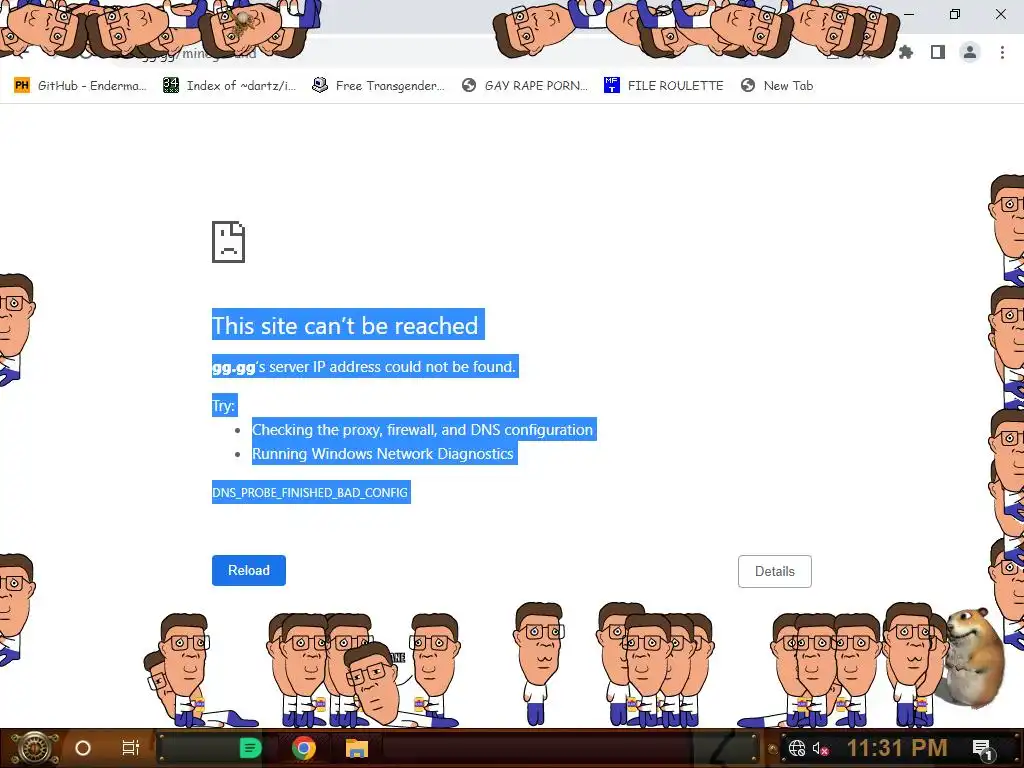Screen dimensions: 1024x768
Task: Click the DNS_PROBE_FINISHED_BAD_CONFIG error code
Action: pyautogui.click(x=310, y=492)
